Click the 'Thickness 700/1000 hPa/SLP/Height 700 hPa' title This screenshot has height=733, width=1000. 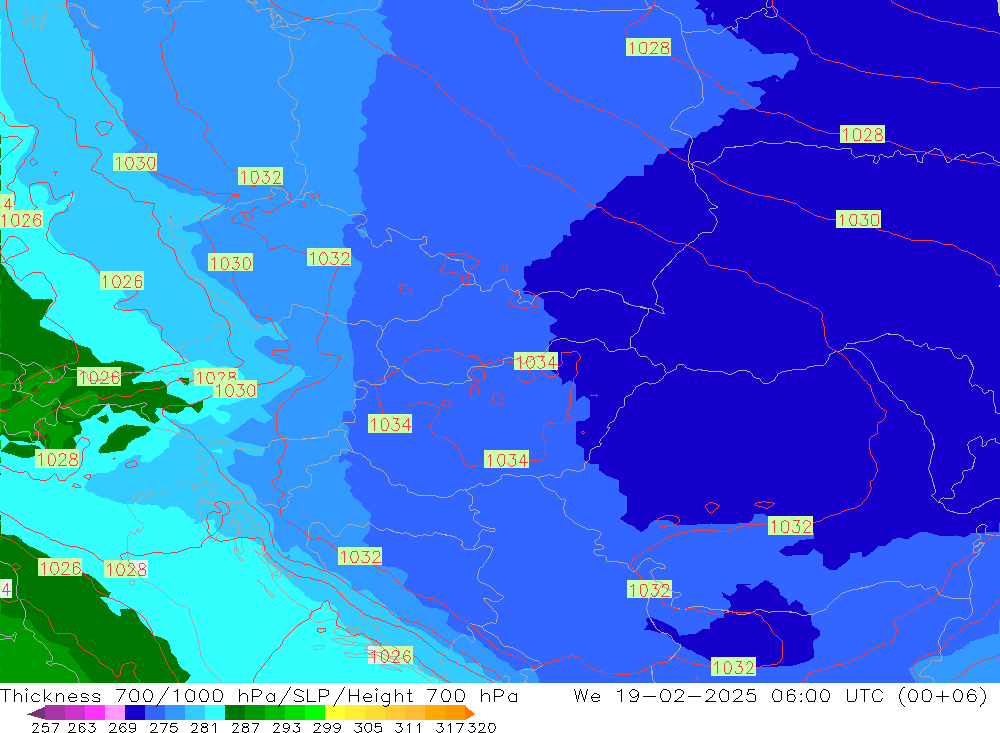point(259,695)
